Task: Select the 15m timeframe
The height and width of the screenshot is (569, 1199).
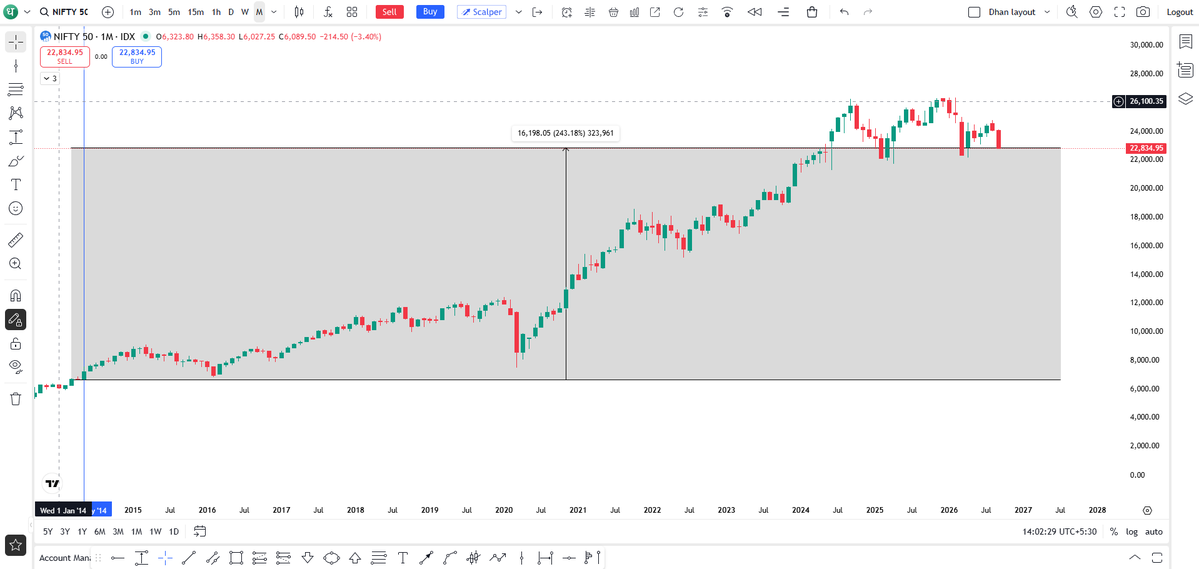Action: coord(196,12)
